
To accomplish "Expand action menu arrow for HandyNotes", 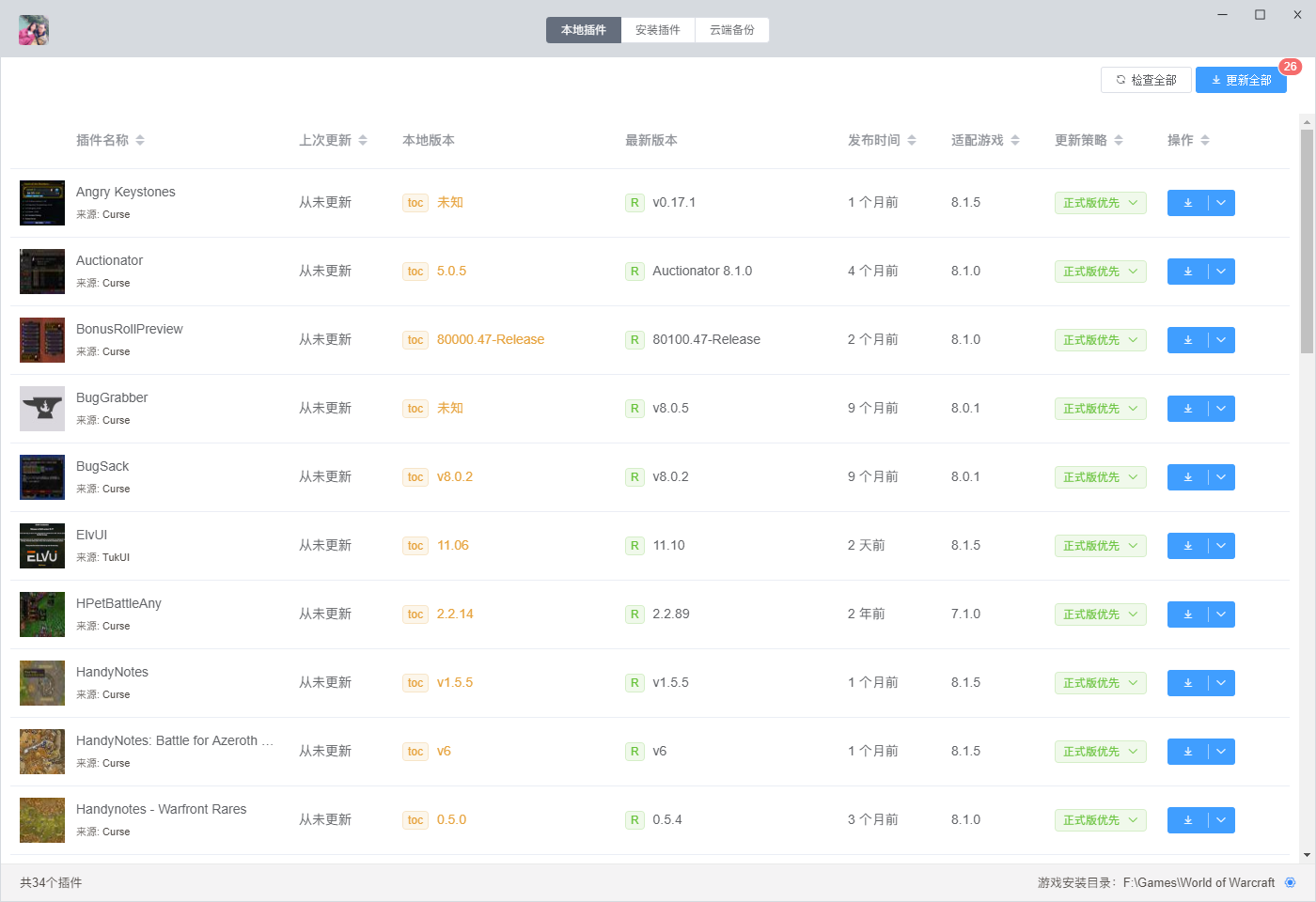I will (x=1221, y=683).
